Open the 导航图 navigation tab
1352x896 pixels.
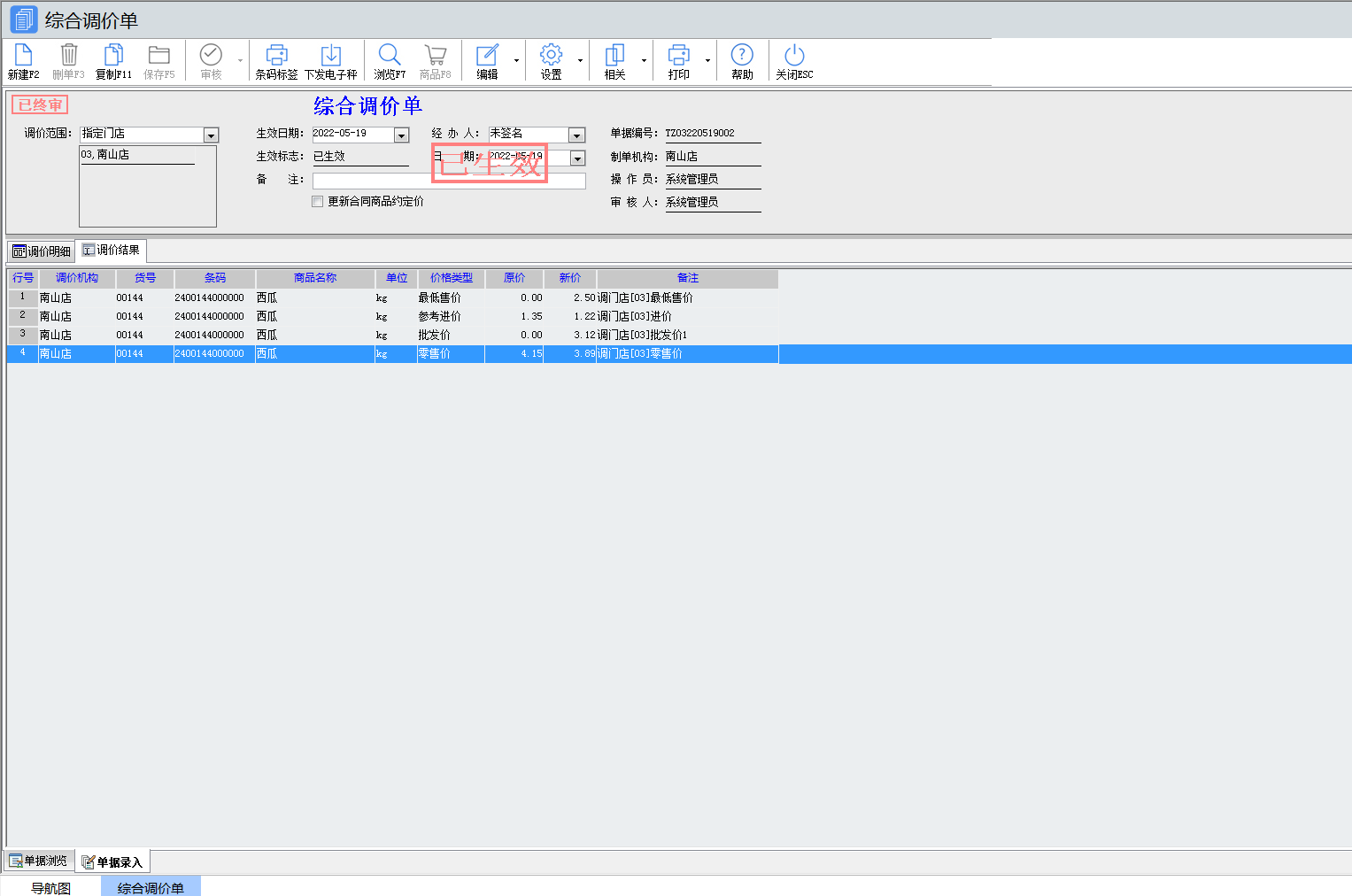click(x=50, y=888)
